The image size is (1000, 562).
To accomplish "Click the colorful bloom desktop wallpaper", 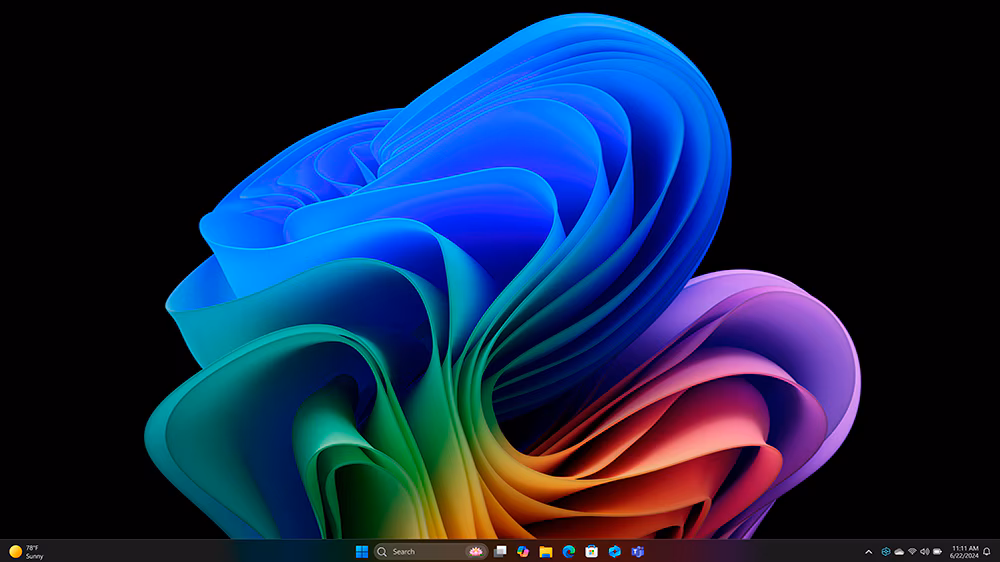I will pyautogui.click(x=500, y=300).
